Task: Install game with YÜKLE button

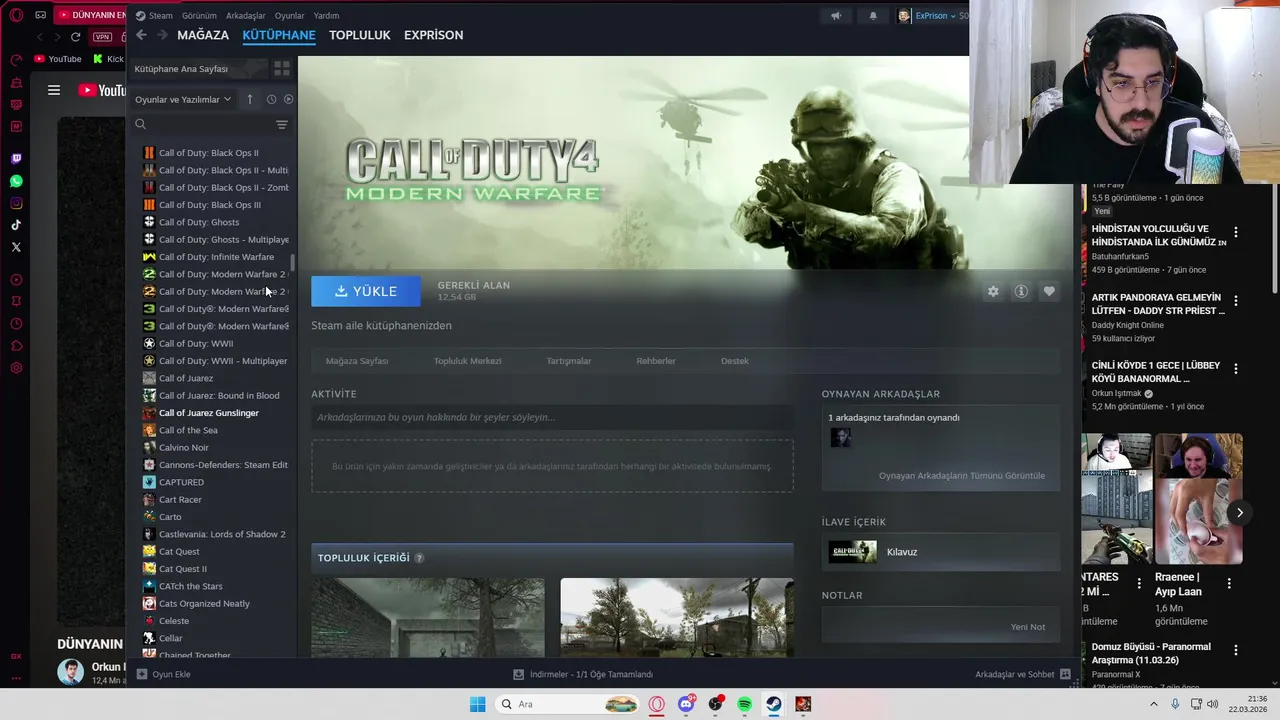Action: 366,291
